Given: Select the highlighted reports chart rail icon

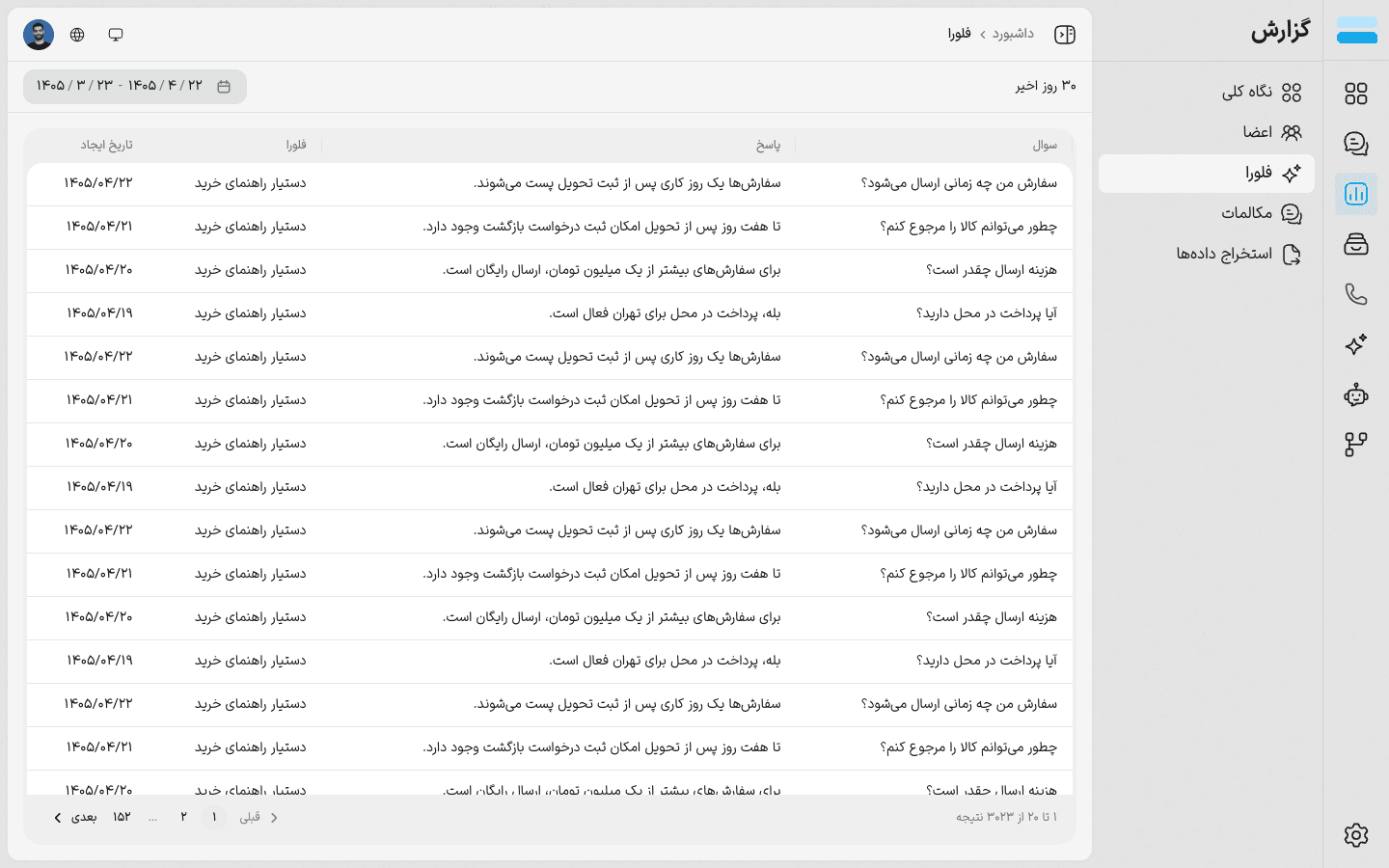Looking at the screenshot, I should (x=1356, y=194).
